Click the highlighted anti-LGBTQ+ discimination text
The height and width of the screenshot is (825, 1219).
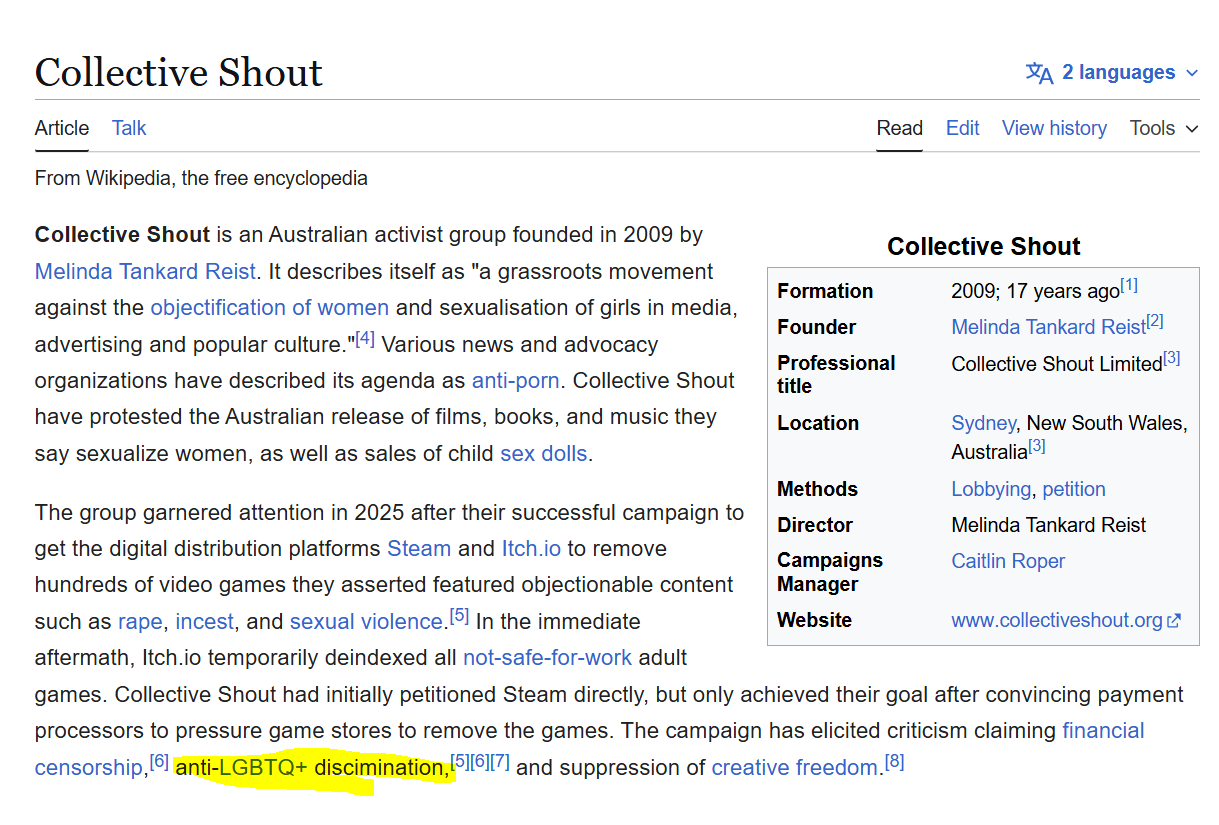tap(311, 768)
